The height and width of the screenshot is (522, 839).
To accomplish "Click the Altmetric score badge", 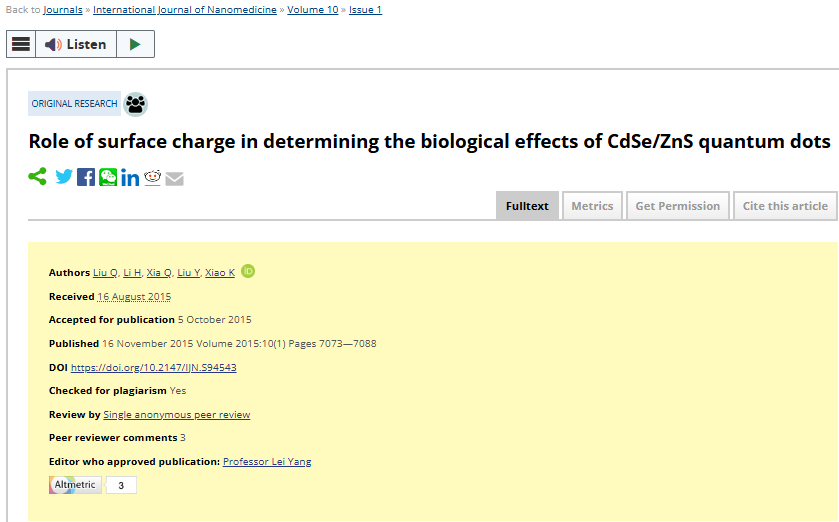I will (93, 485).
